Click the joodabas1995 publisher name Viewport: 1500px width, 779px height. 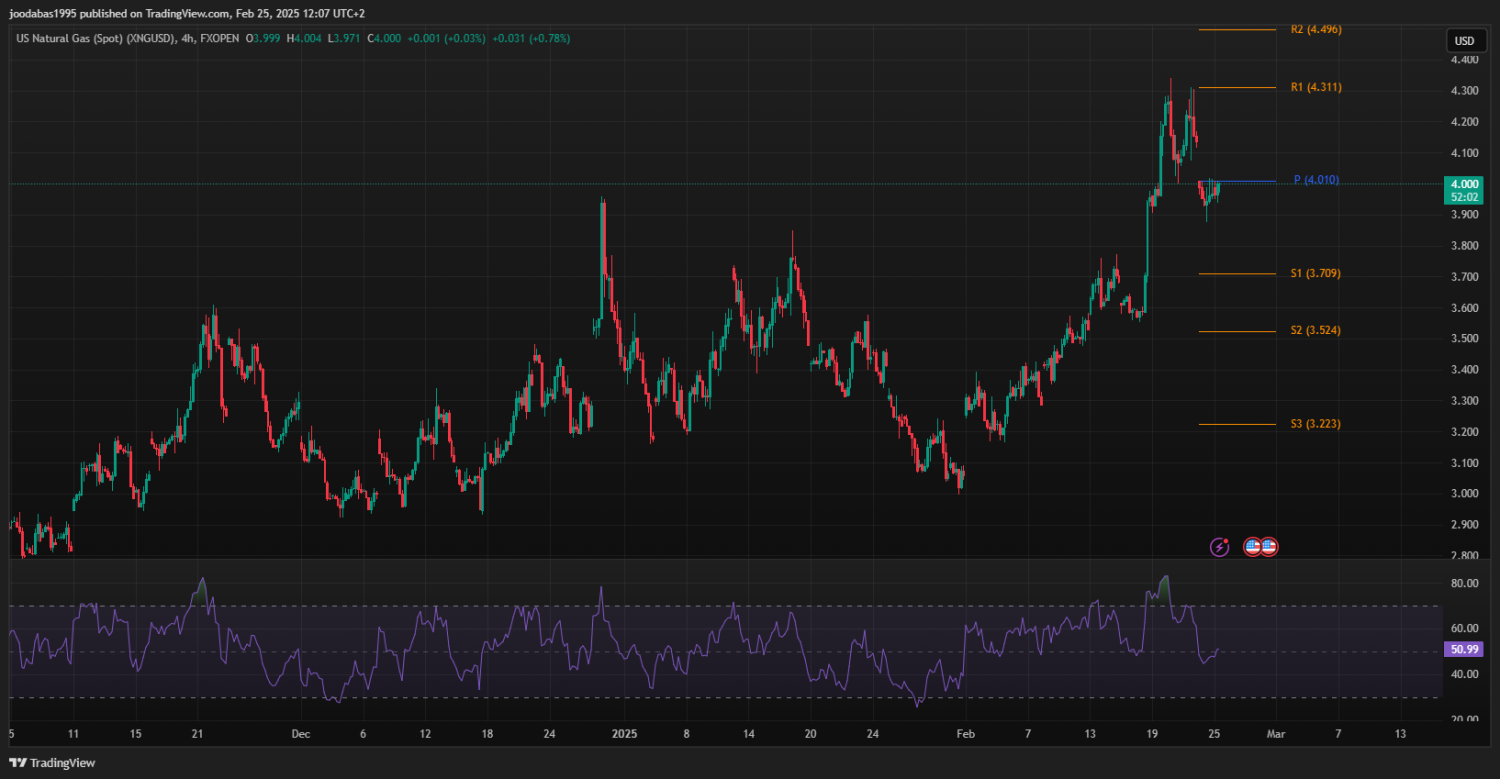click(43, 14)
